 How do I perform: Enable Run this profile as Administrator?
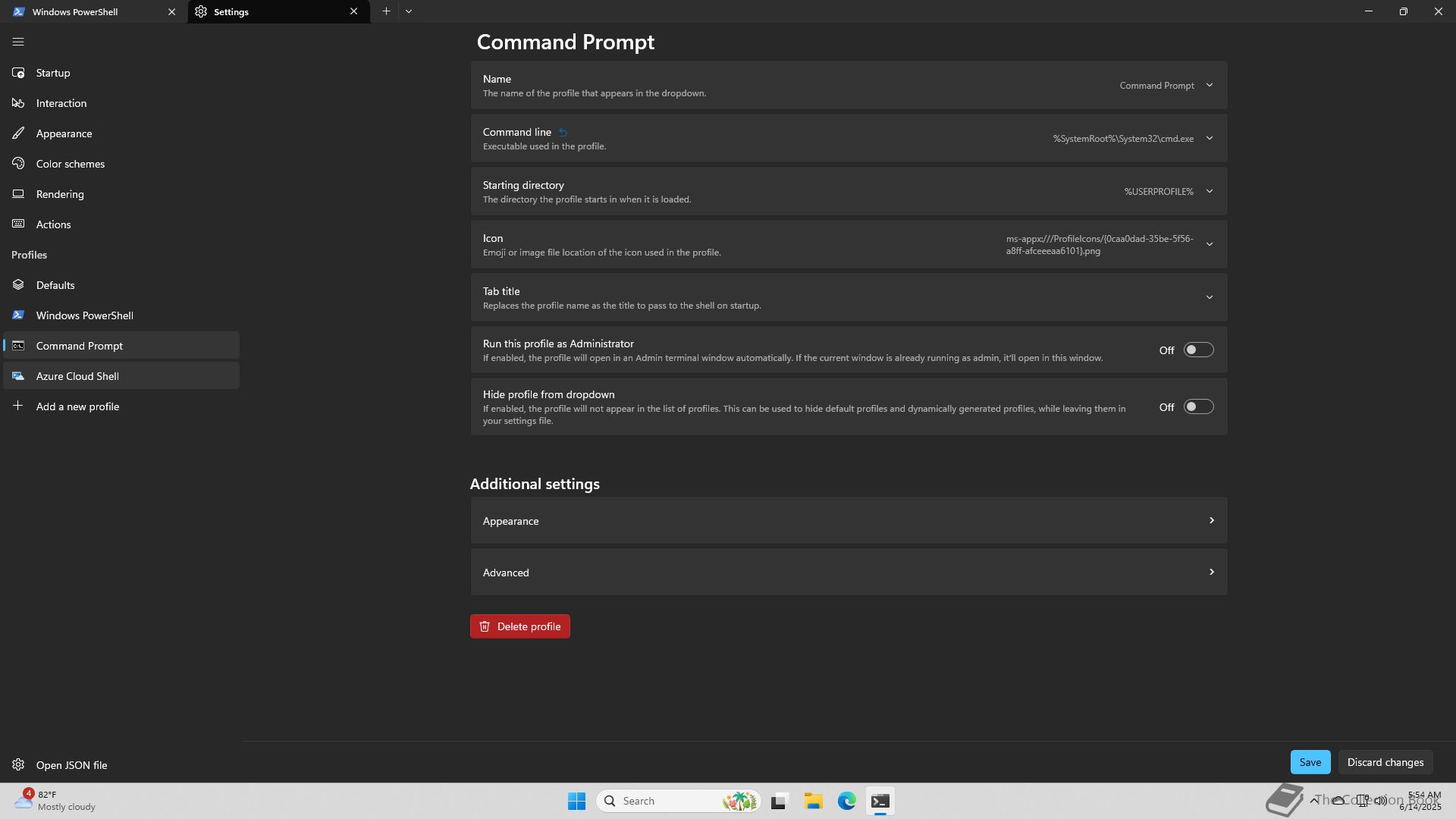coord(1198,350)
